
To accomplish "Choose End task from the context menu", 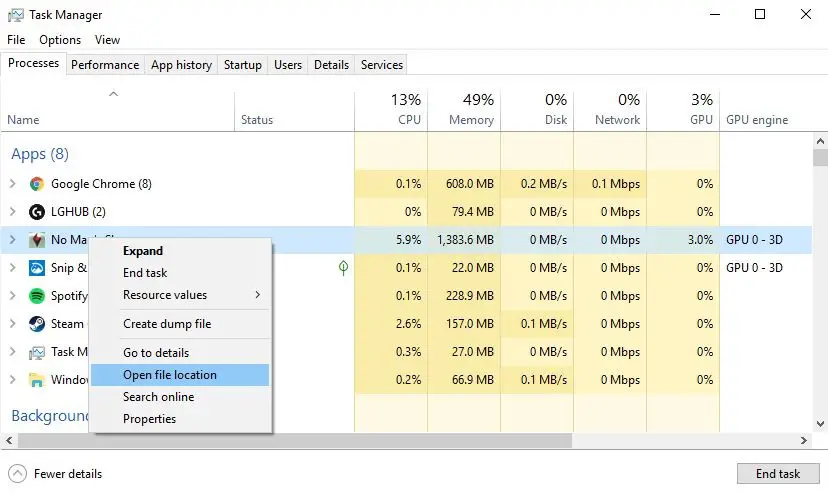I will coord(145,273).
